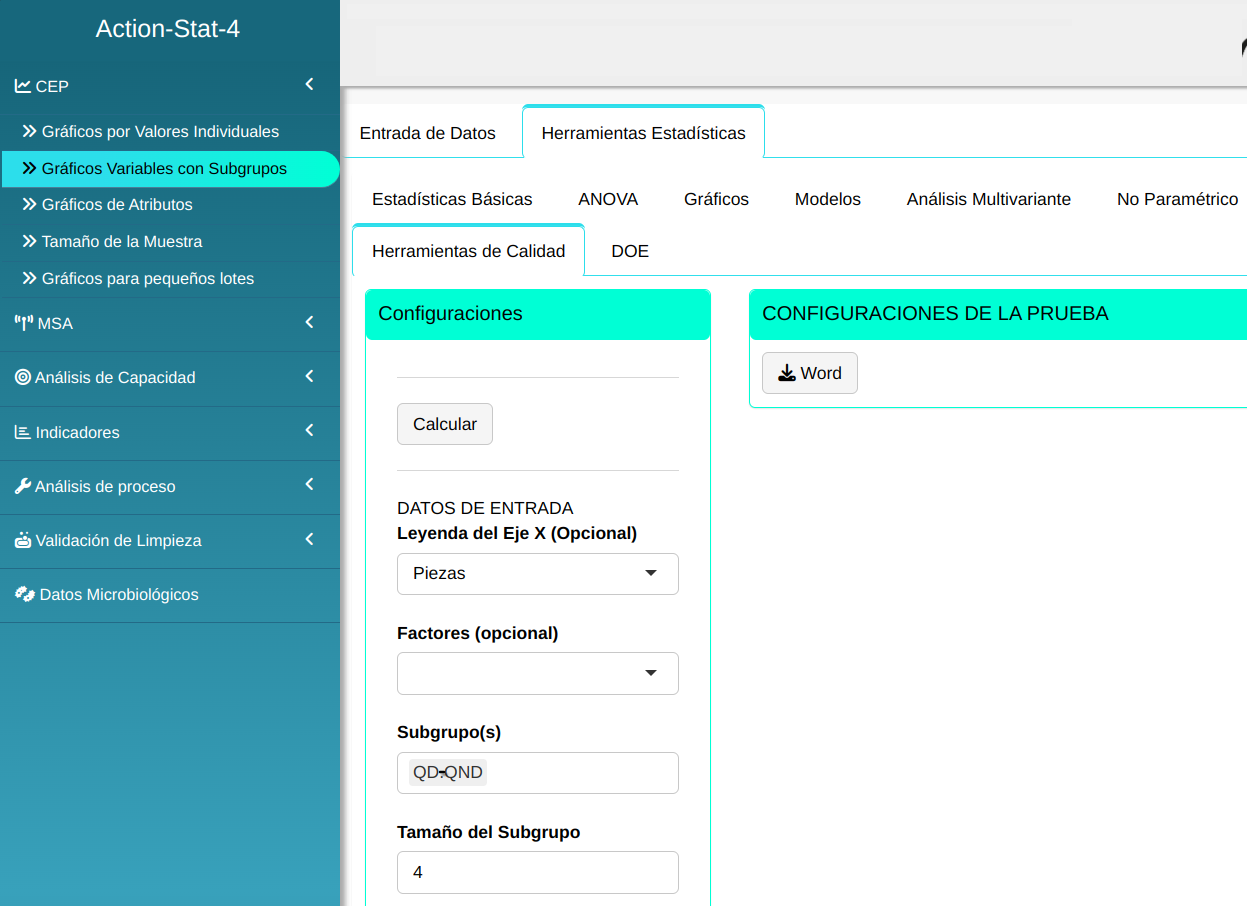Image resolution: width=1247 pixels, height=906 pixels.
Task: Collapse the CEP menu chevron
Action: pyautogui.click(x=310, y=85)
